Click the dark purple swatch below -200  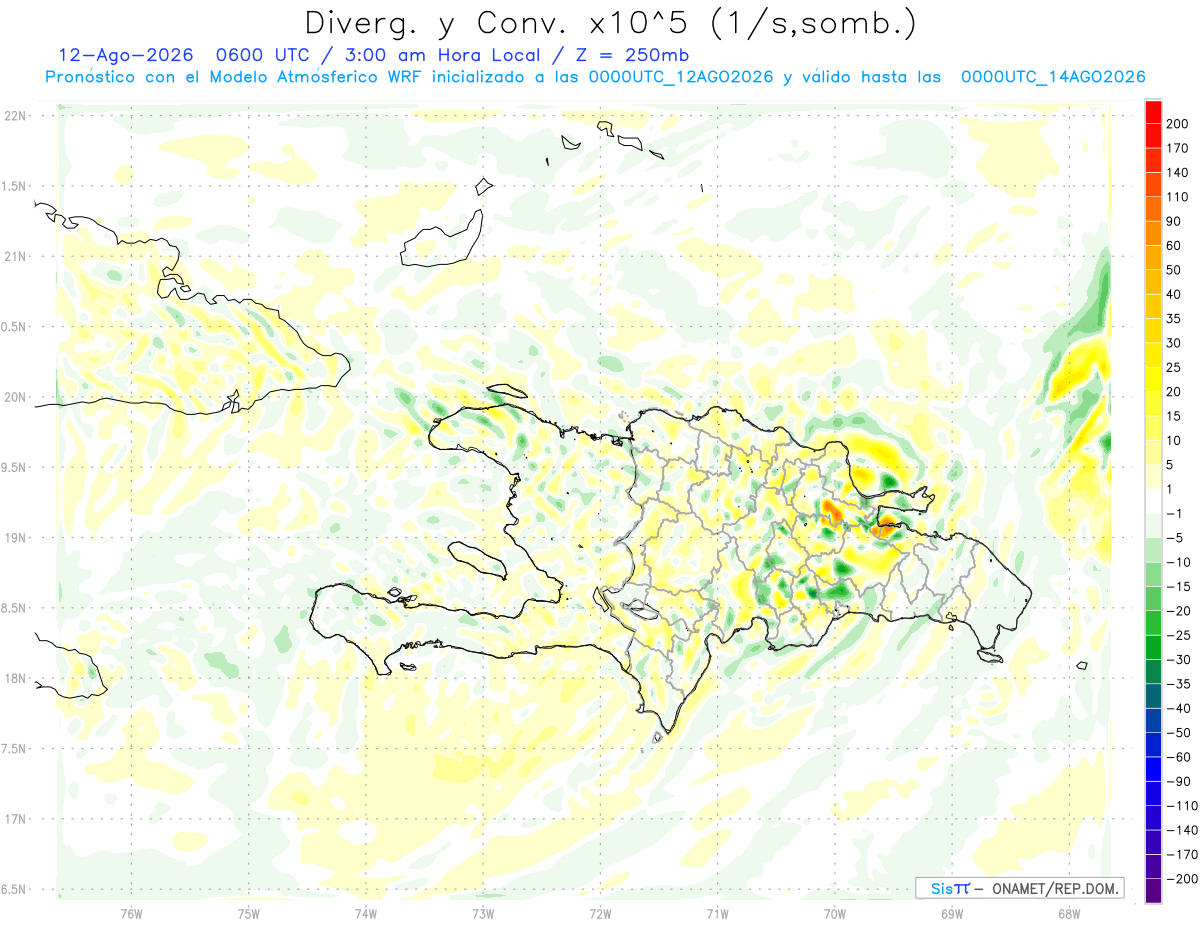1153,891
